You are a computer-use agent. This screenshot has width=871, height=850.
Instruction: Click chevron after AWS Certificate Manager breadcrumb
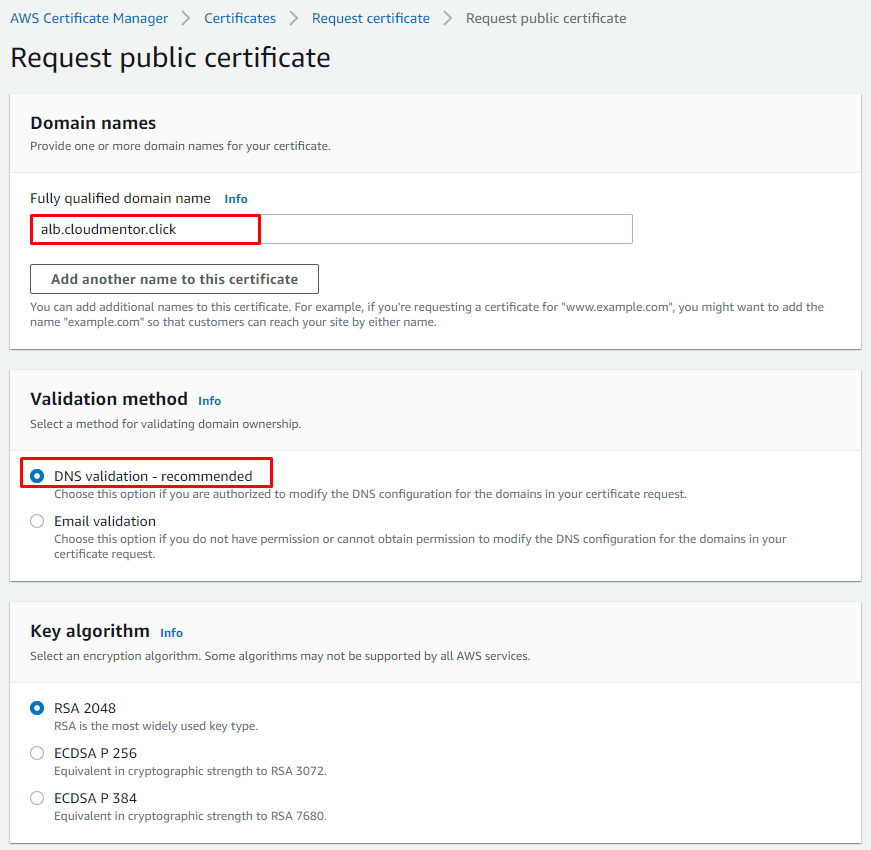pyautogui.click(x=186, y=18)
